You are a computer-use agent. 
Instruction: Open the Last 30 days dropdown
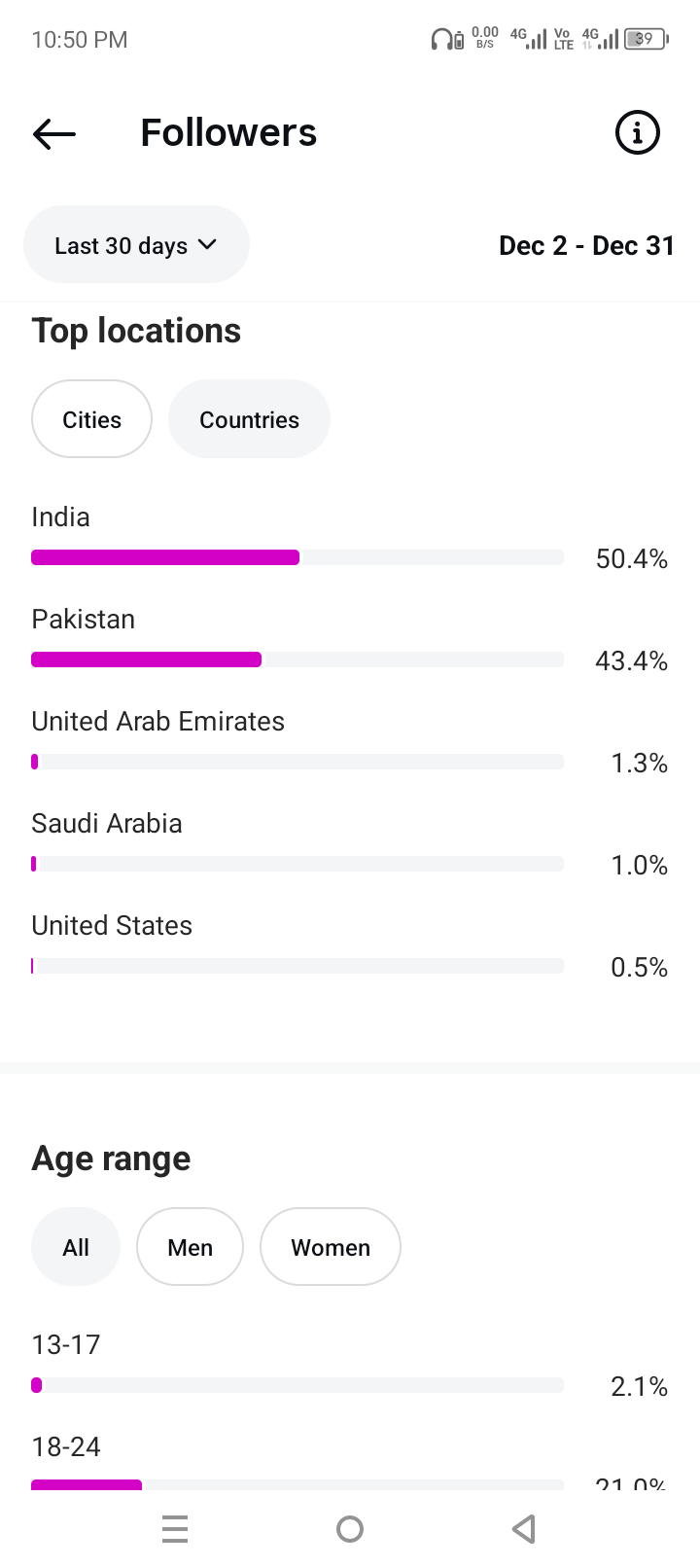136,245
